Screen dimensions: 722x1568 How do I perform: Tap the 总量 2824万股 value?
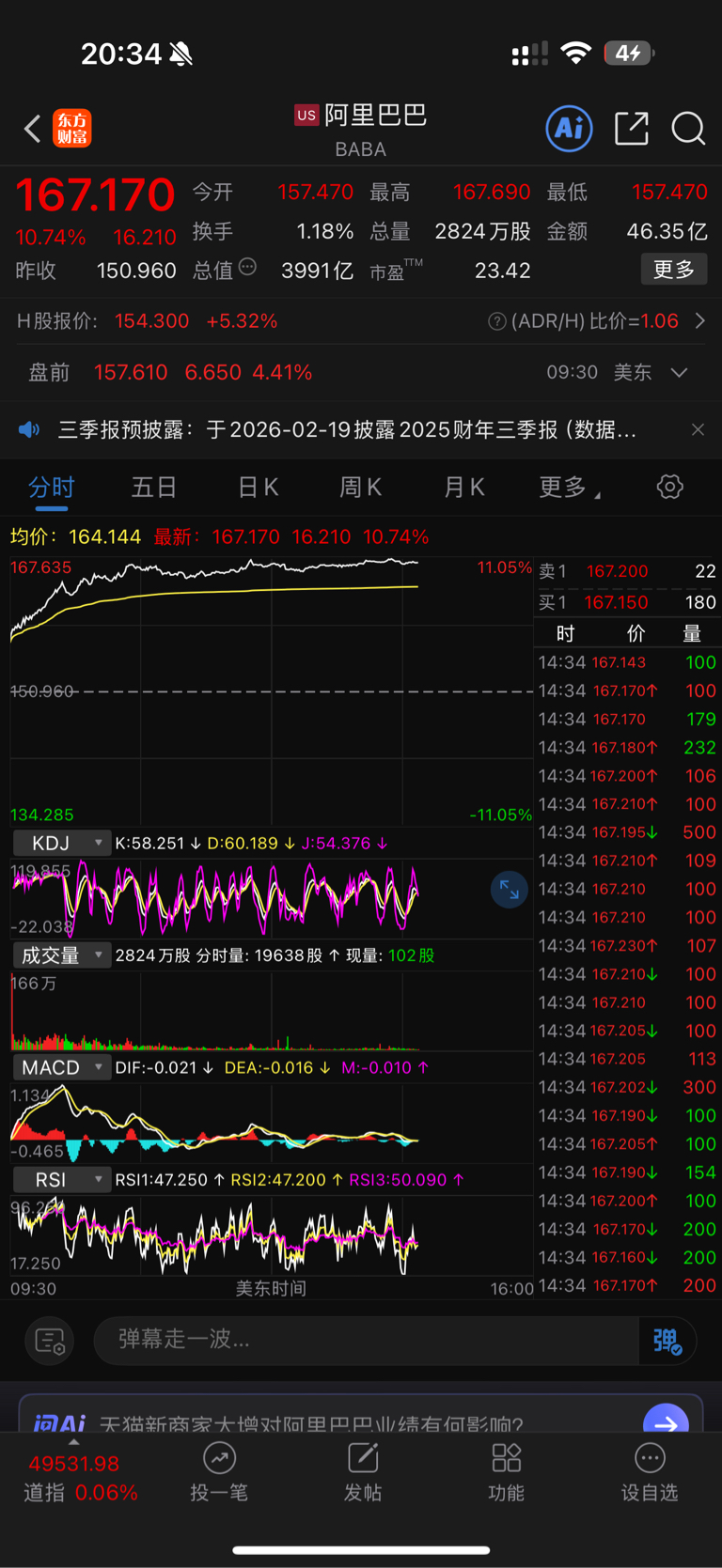coord(483,231)
